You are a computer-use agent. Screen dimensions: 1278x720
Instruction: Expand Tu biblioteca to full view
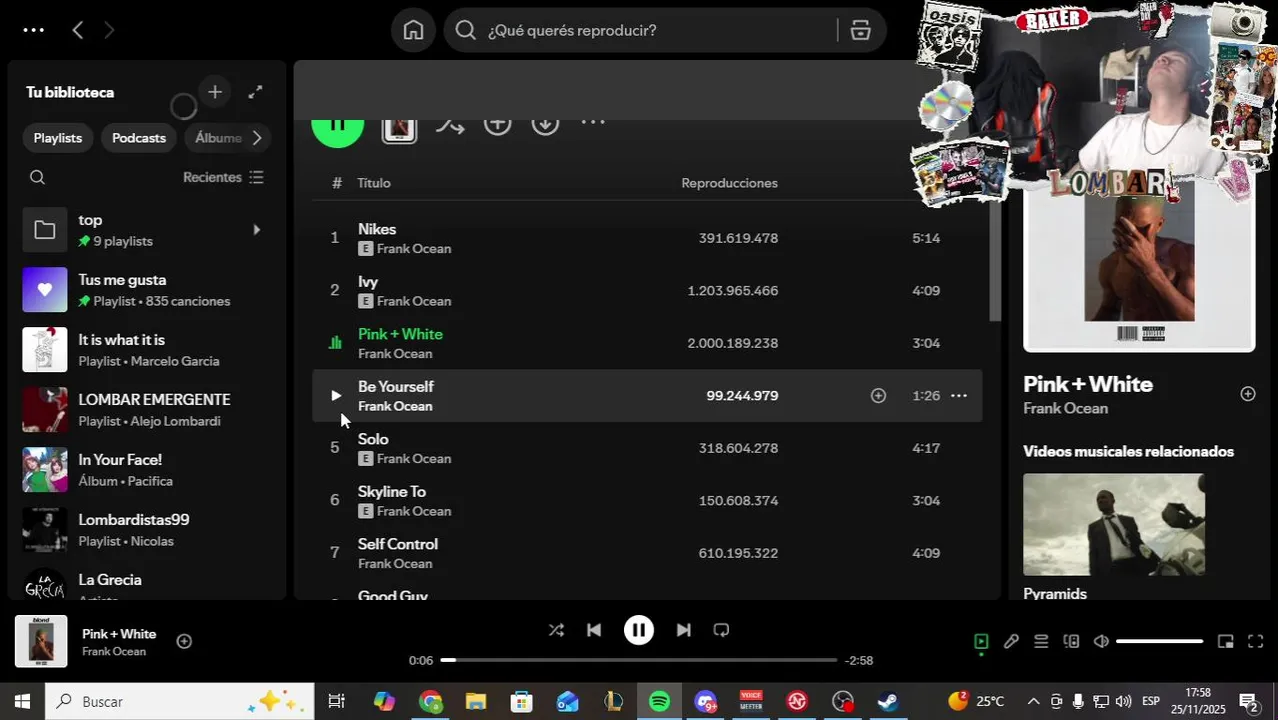[255, 92]
